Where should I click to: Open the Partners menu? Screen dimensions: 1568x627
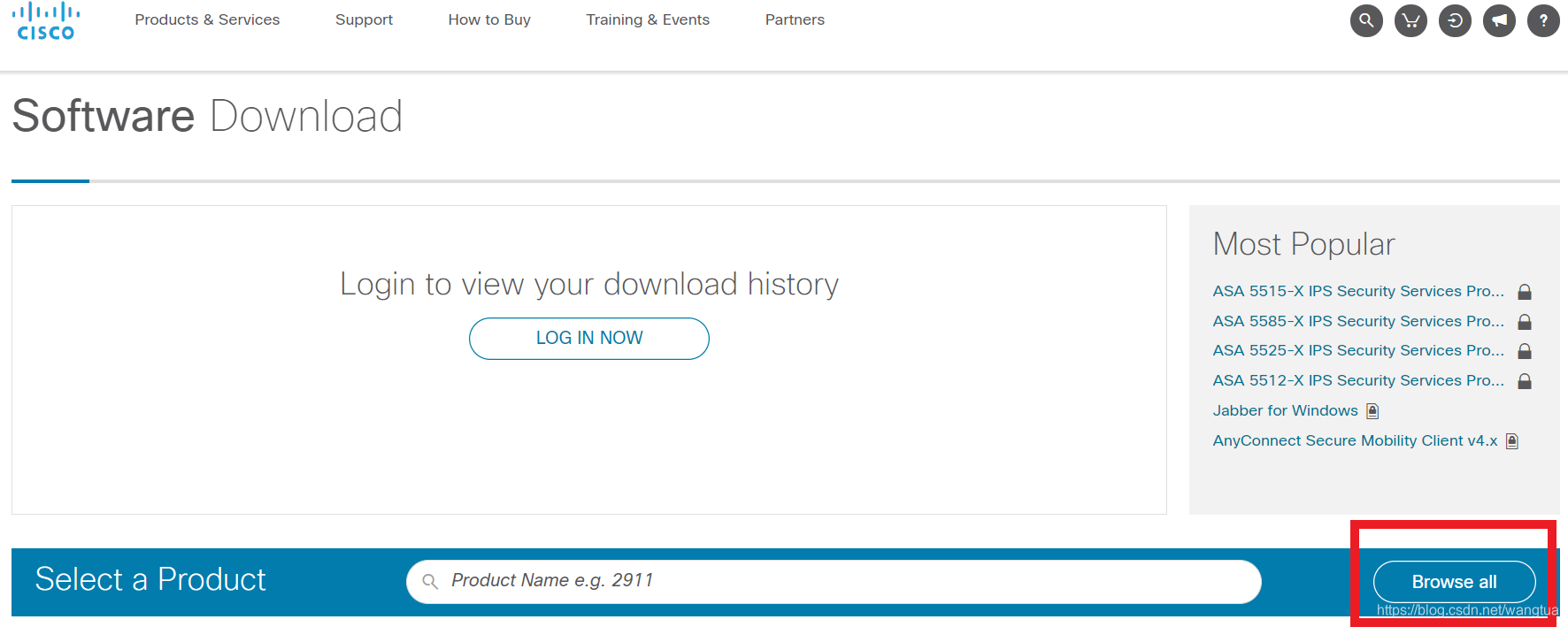click(795, 19)
